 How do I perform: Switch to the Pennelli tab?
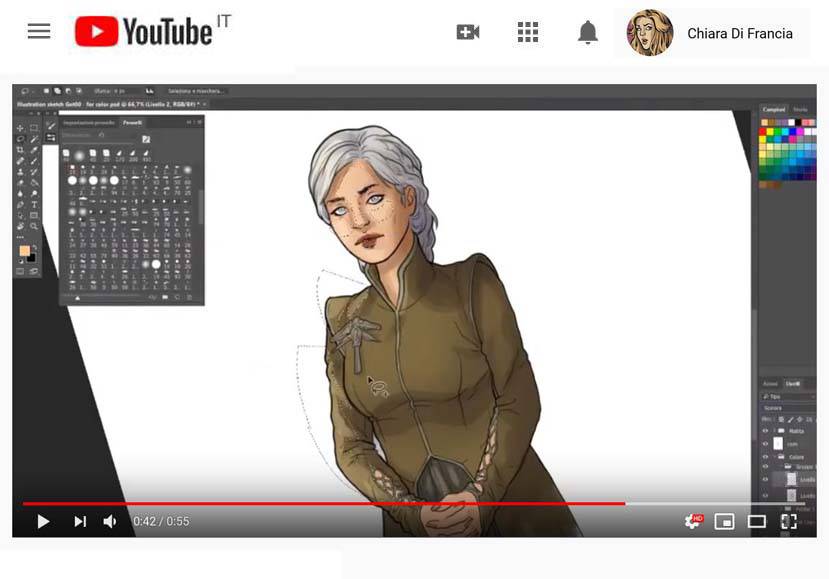[132, 123]
